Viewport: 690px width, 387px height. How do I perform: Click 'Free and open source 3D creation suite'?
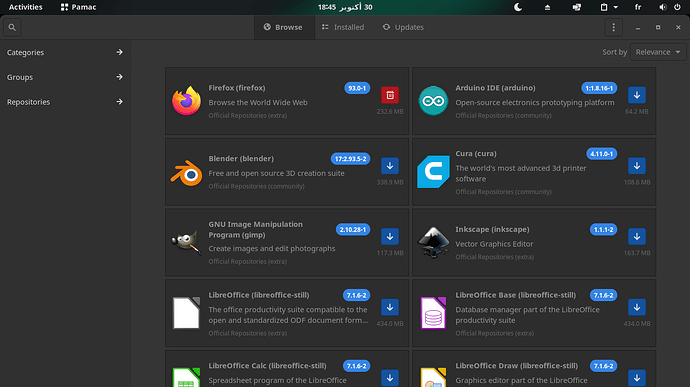click(x=276, y=173)
